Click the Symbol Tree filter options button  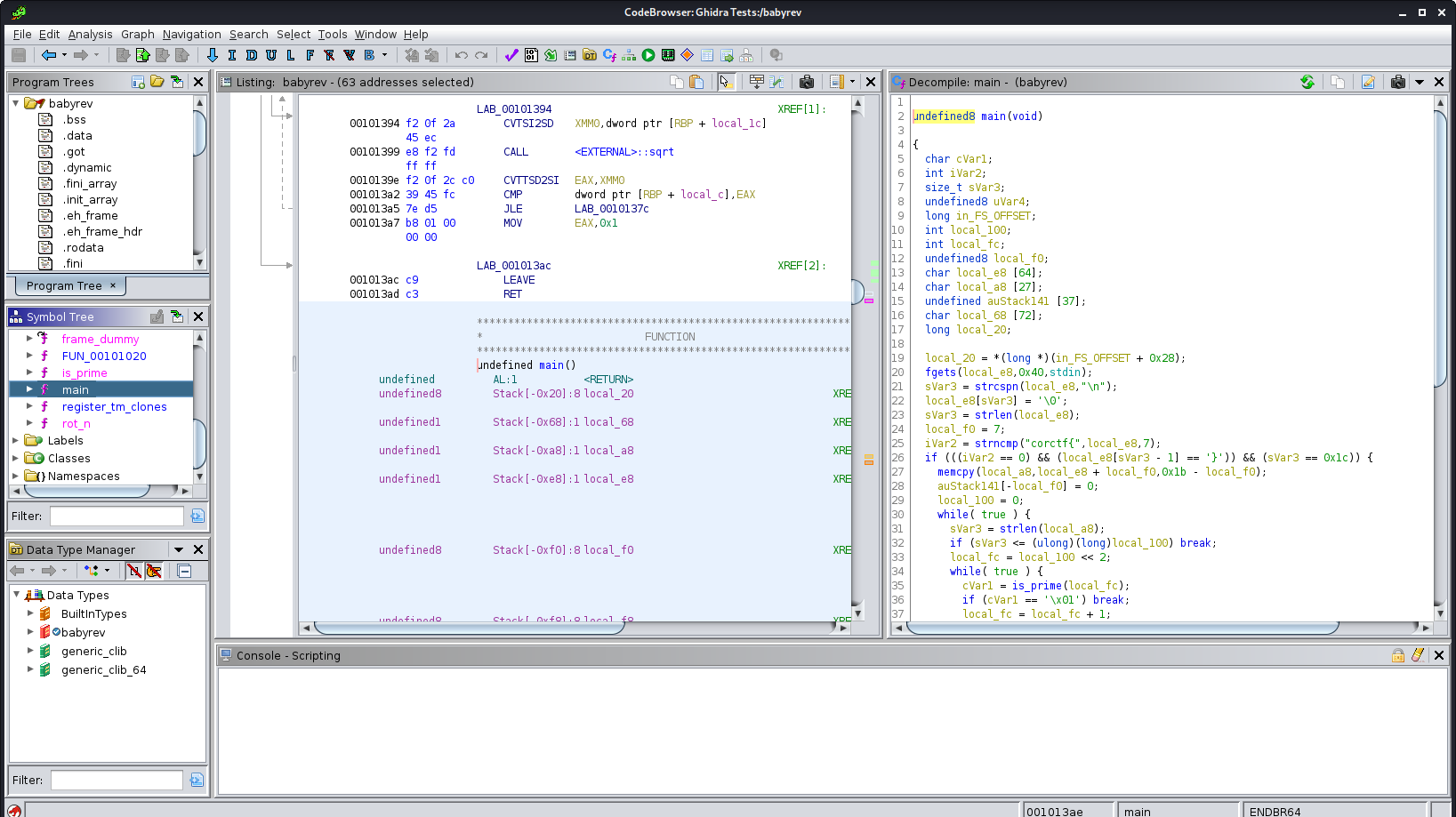(197, 516)
